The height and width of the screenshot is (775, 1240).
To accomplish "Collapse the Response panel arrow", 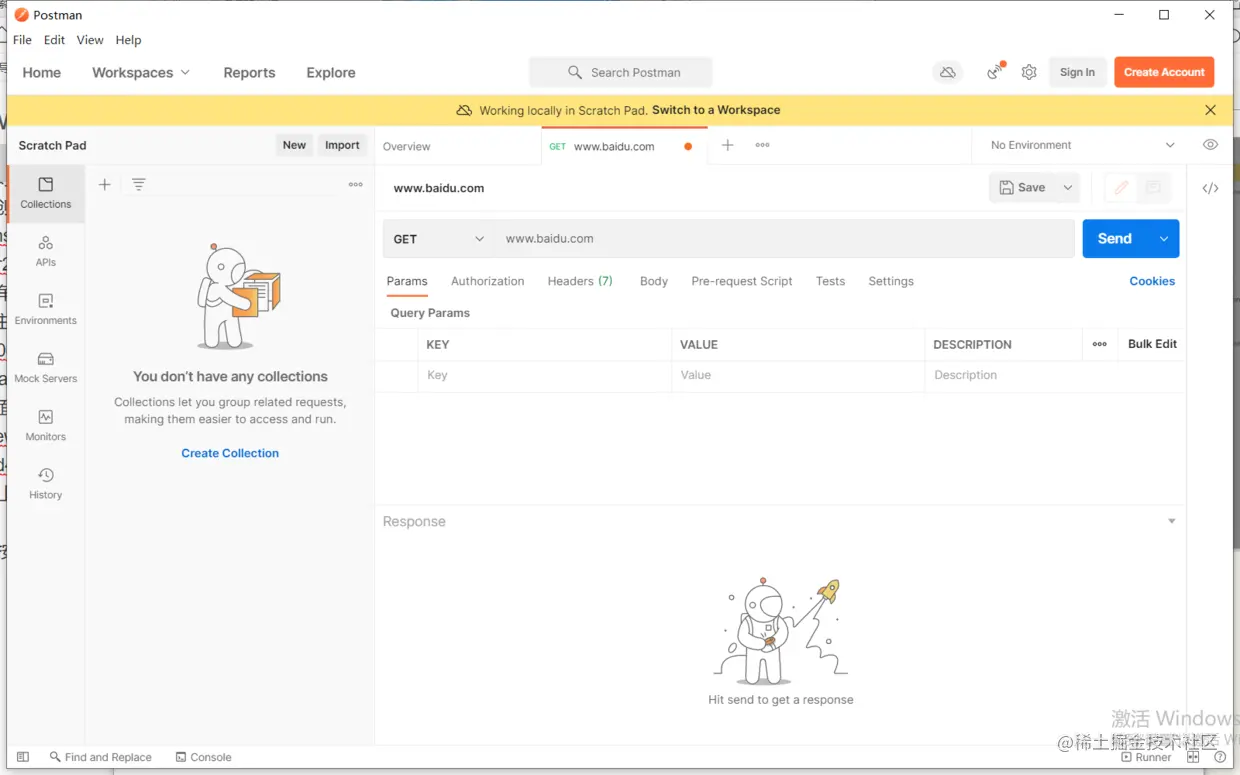I will 1172,521.
